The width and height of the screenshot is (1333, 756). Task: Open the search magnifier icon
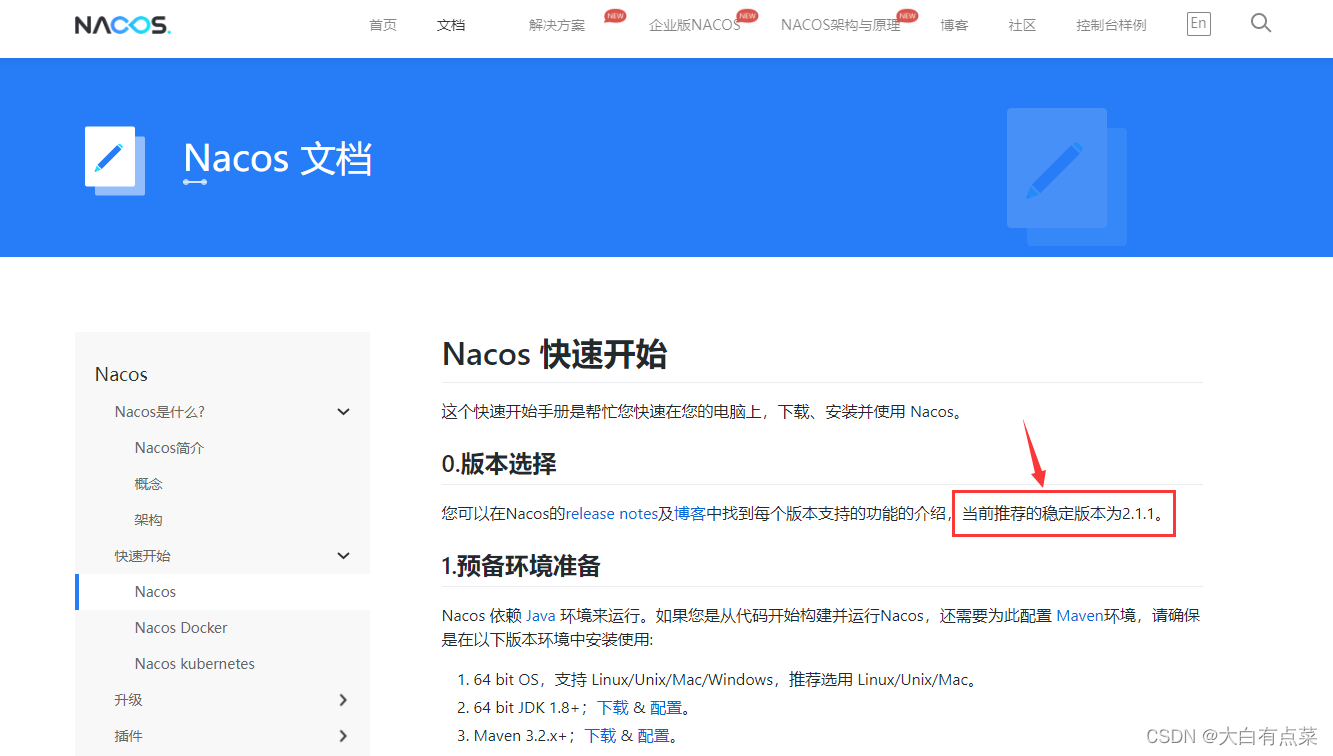1261,23
